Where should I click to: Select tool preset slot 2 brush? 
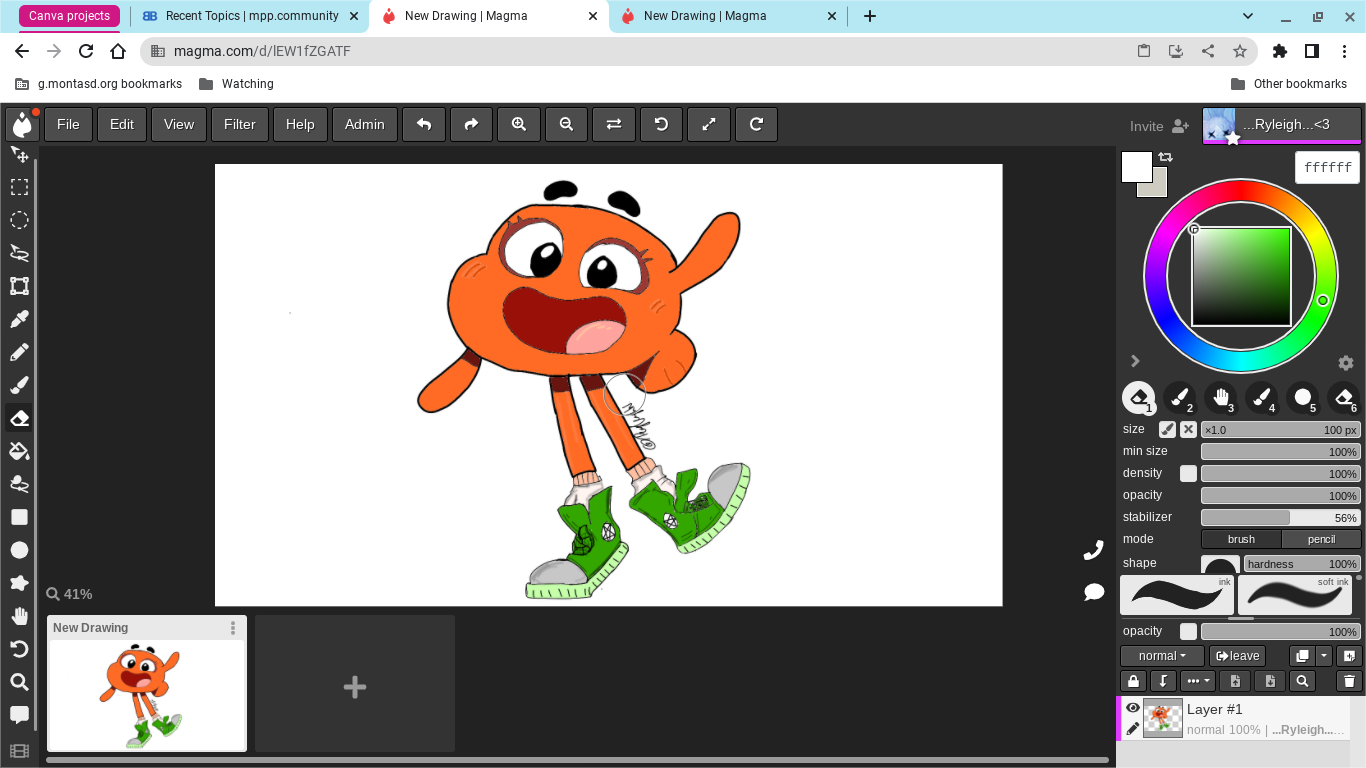pyautogui.click(x=1180, y=398)
